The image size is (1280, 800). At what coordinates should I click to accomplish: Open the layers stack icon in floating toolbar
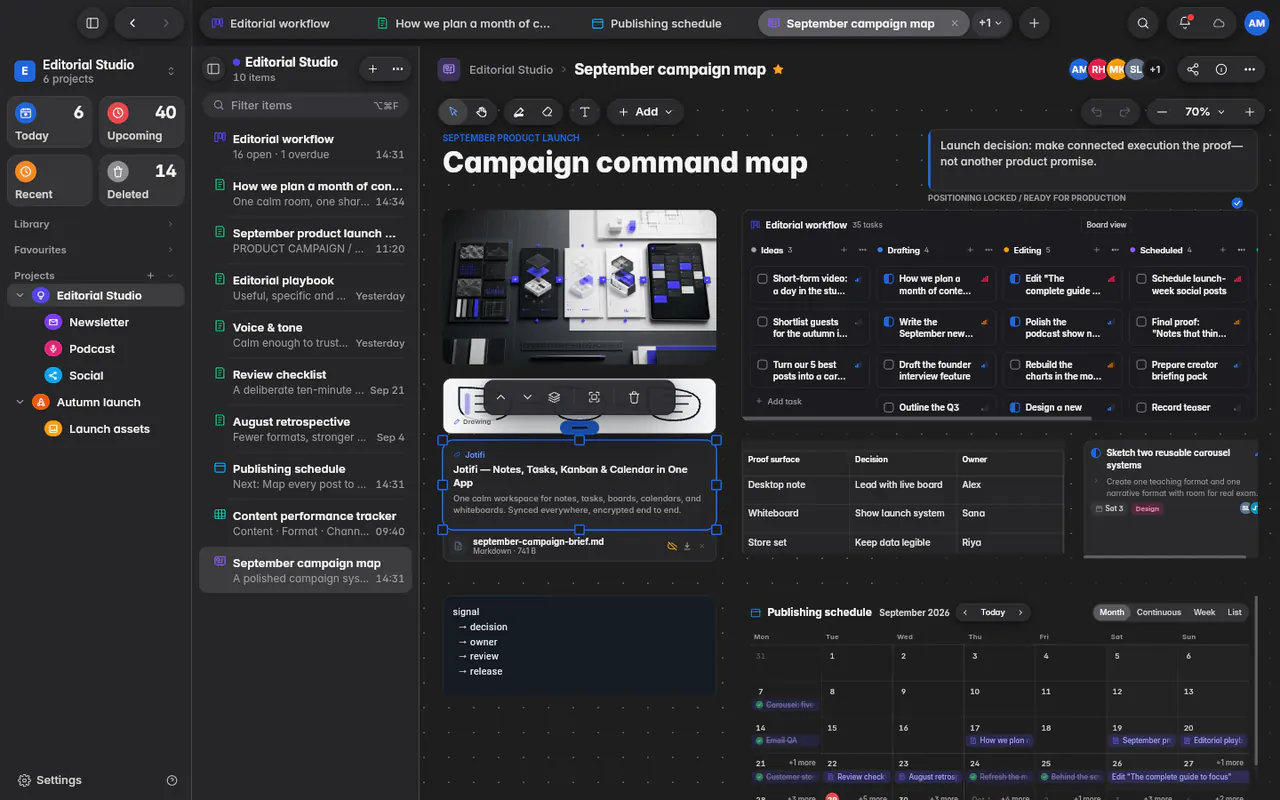pos(554,398)
